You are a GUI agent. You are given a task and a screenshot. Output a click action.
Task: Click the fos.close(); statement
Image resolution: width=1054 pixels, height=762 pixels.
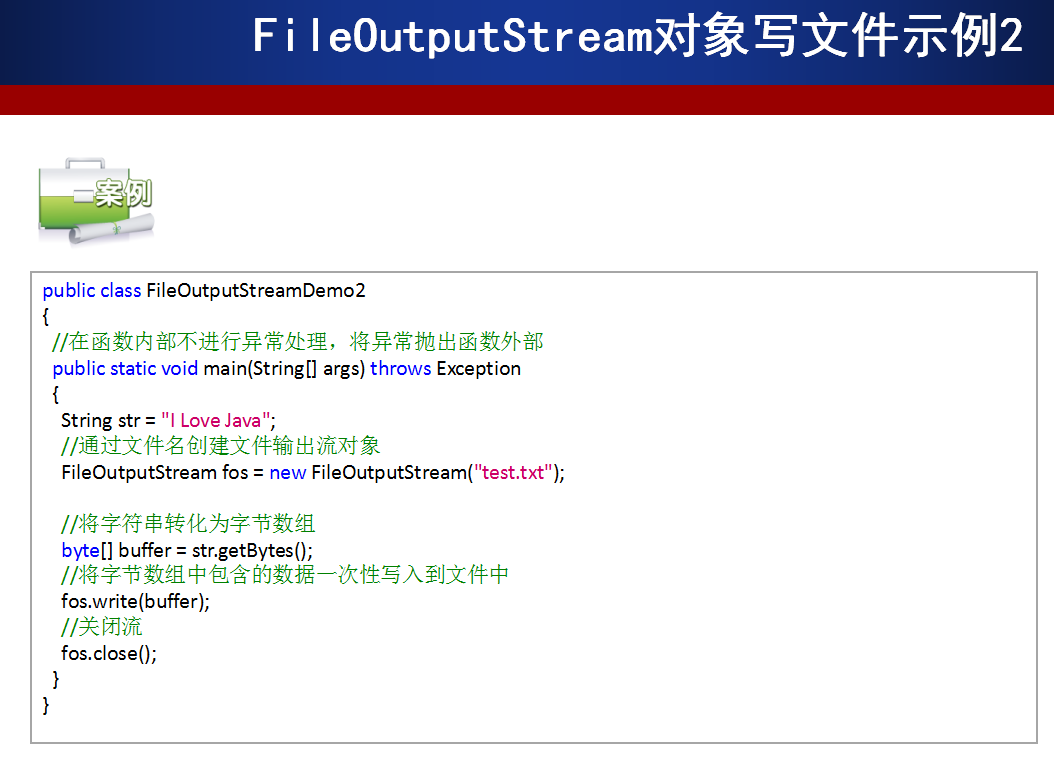pos(109,653)
